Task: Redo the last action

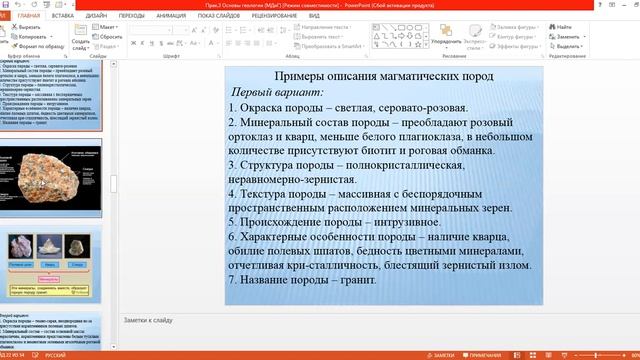Action: coord(34,5)
